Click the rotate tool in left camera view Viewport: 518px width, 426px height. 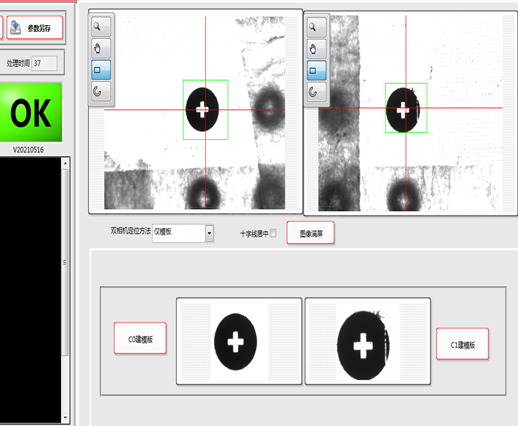coord(101,91)
